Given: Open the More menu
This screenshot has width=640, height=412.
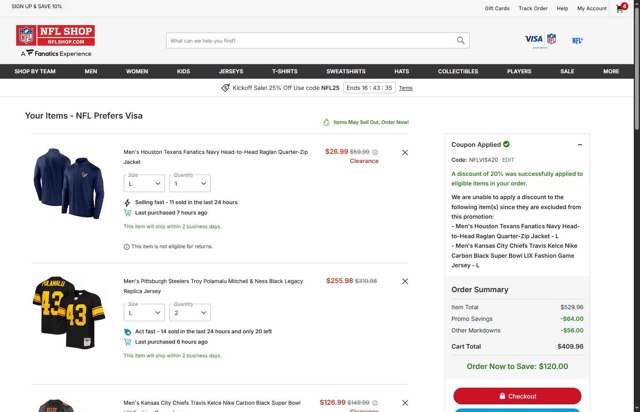Looking at the screenshot, I should click(x=611, y=71).
